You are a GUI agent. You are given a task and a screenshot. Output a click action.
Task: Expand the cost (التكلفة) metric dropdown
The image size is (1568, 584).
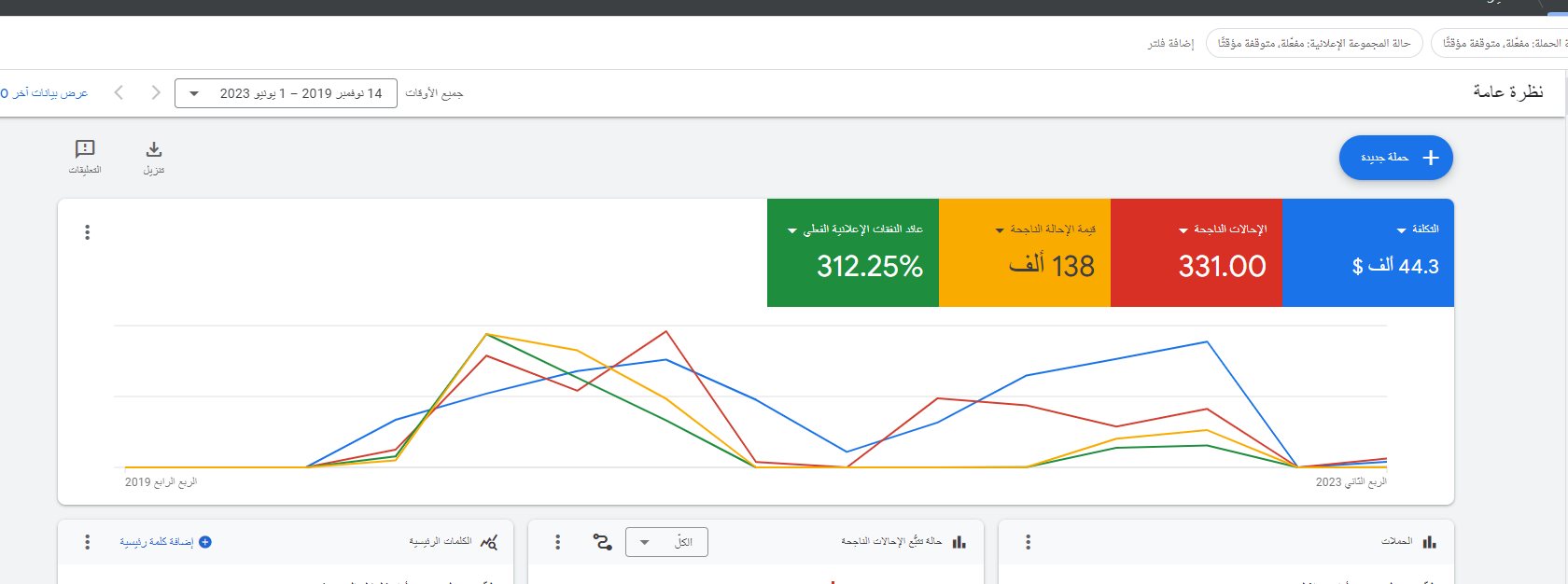[x=1401, y=230]
